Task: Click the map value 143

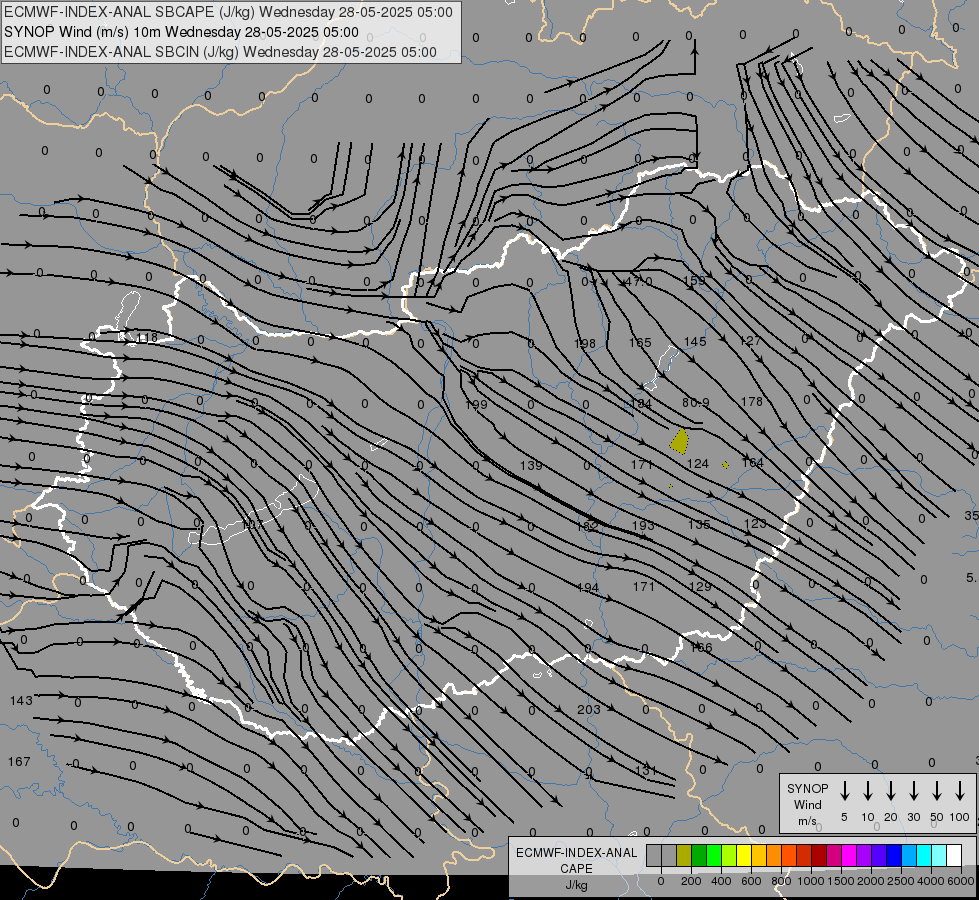Action: (21, 701)
